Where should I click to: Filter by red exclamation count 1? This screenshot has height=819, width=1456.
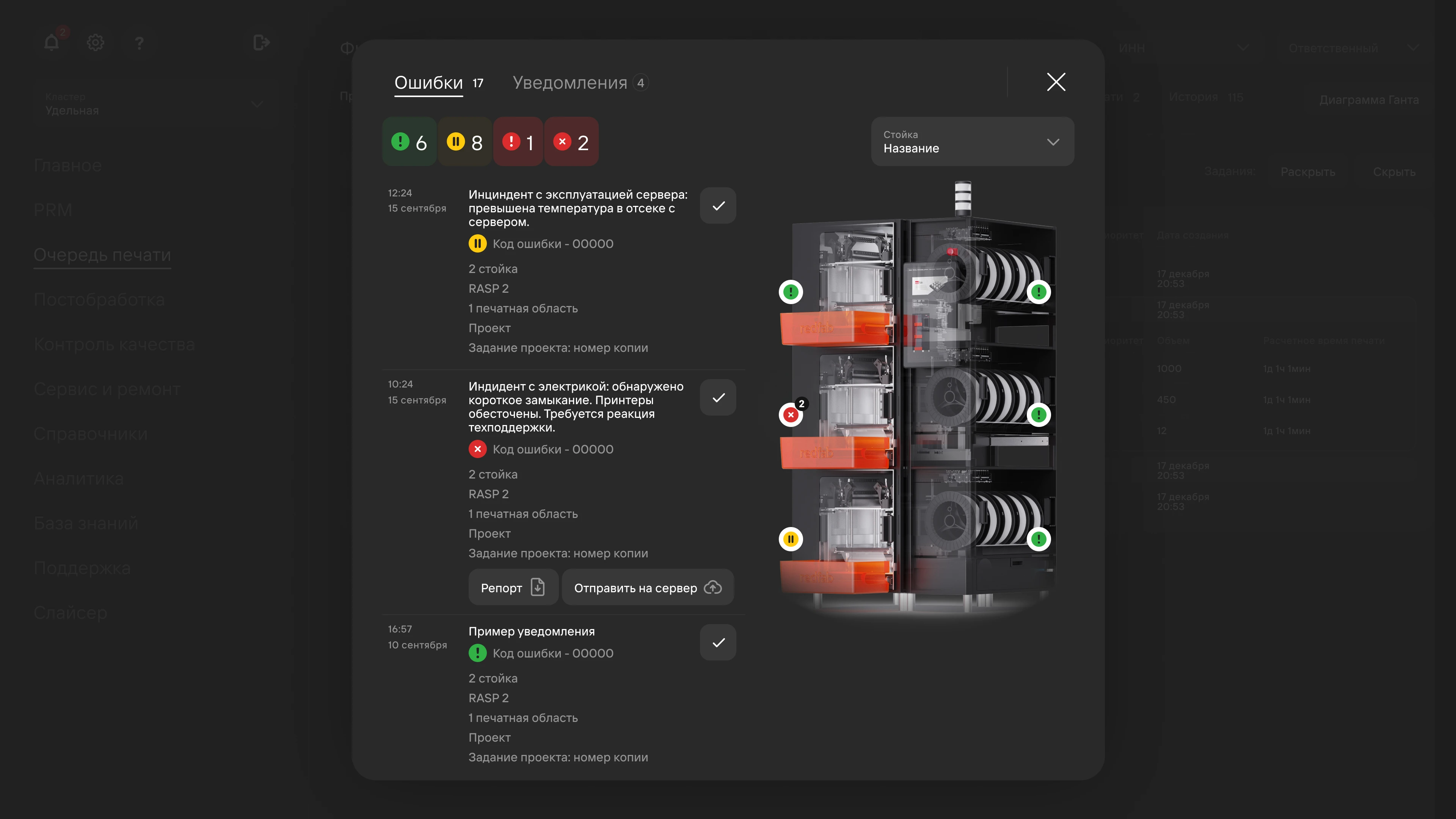[518, 141]
